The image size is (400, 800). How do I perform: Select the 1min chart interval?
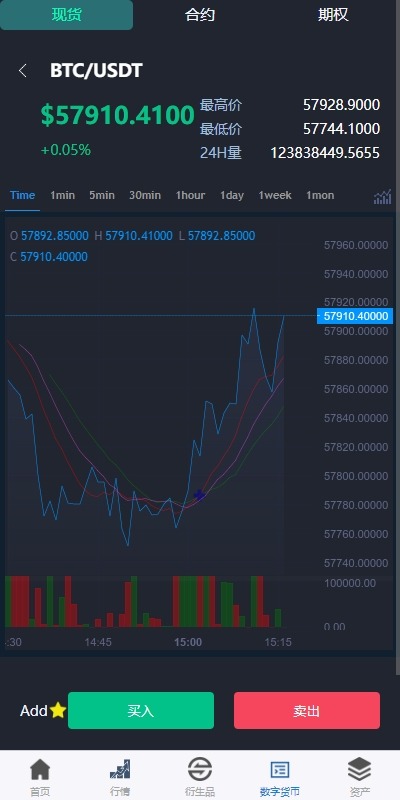62,195
